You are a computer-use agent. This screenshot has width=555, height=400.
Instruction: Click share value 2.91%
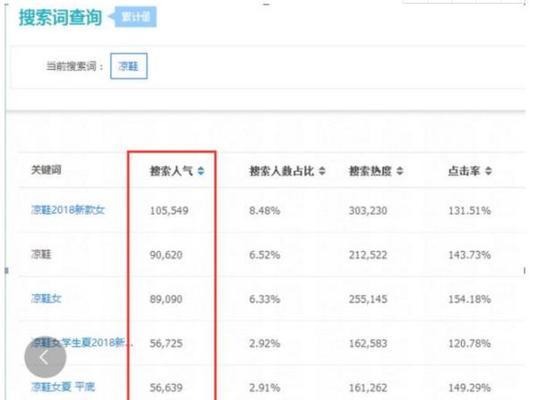click(x=264, y=388)
